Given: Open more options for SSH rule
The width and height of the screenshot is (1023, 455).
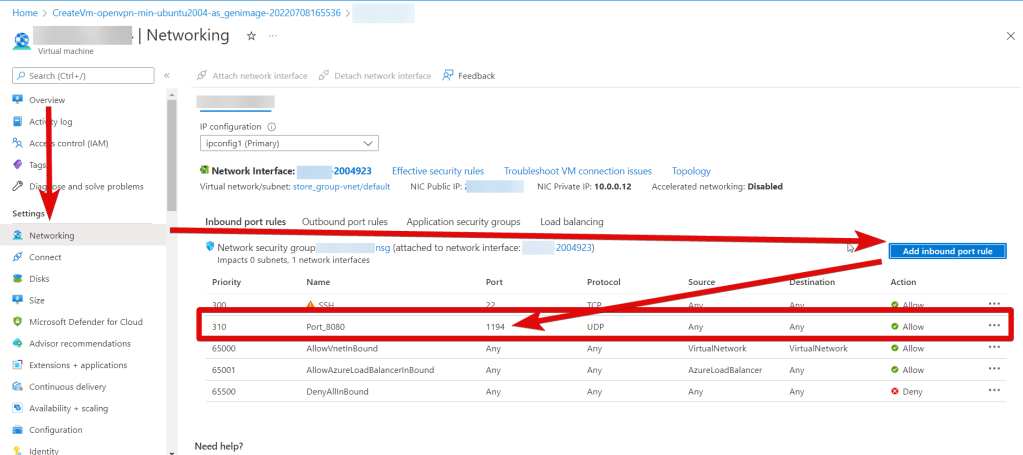Looking at the screenshot, I should tap(994, 304).
